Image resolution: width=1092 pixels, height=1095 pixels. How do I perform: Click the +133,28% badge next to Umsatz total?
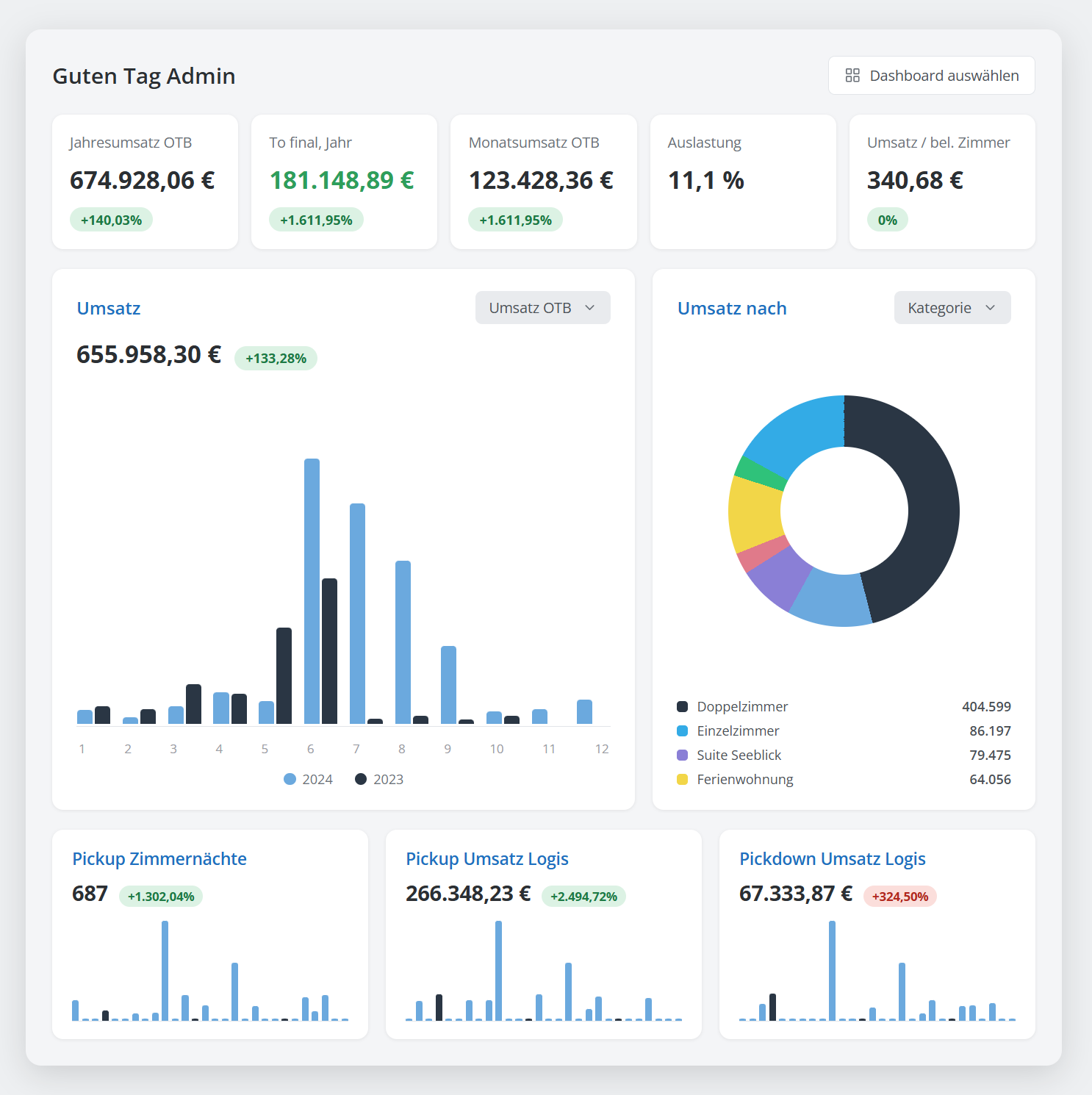276,358
